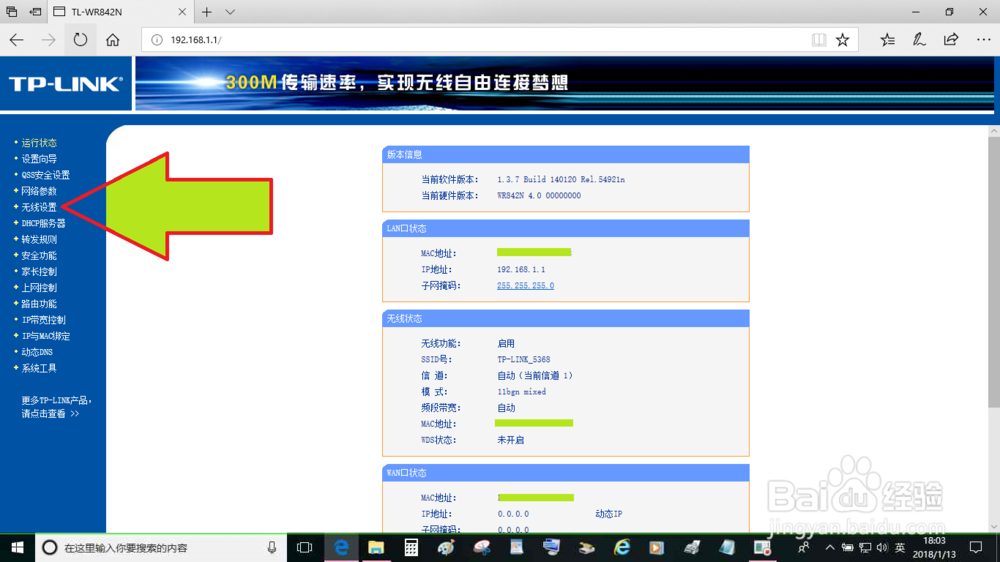Click the battery tray icon

coord(848,548)
